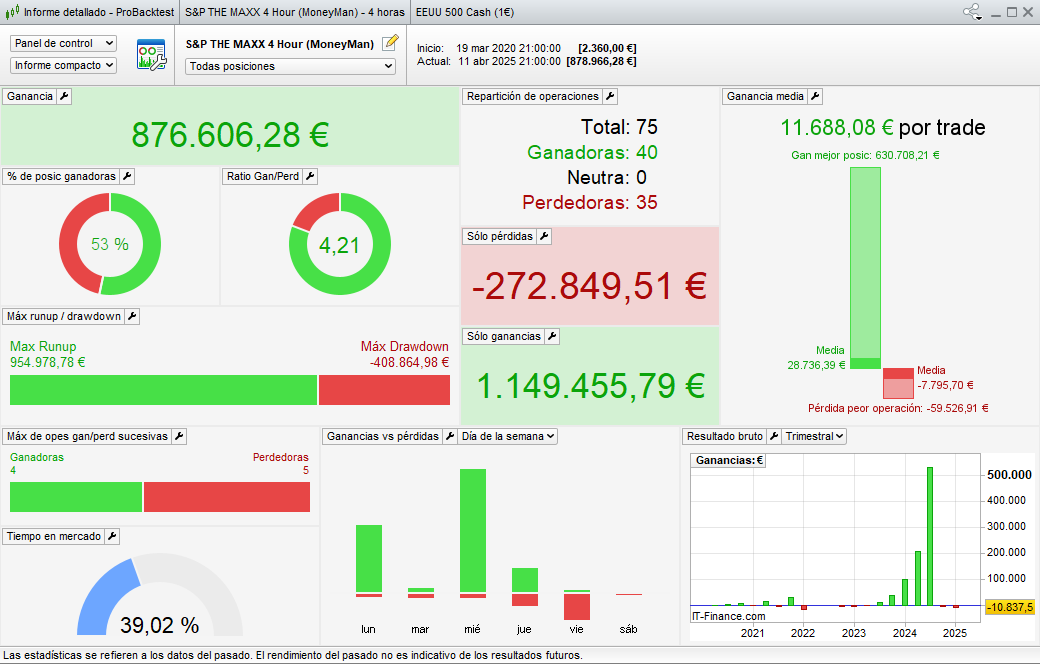Open wrench settings for Máx runup / drawdown
Image resolution: width=1040 pixels, height=664 pixels.
(132, 316)
